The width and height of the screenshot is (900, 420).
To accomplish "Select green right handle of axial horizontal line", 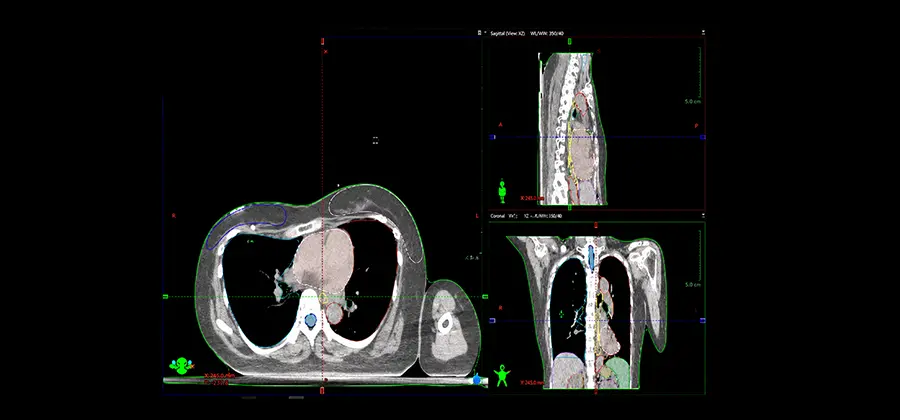I will (x=485, y=297).
